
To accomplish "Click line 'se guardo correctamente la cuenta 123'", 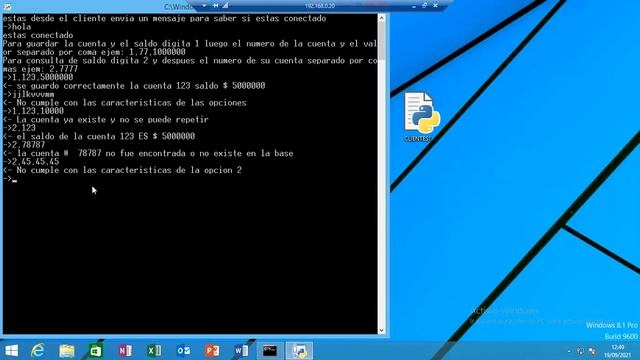I will pyautogui.click(x=134, y=86).
